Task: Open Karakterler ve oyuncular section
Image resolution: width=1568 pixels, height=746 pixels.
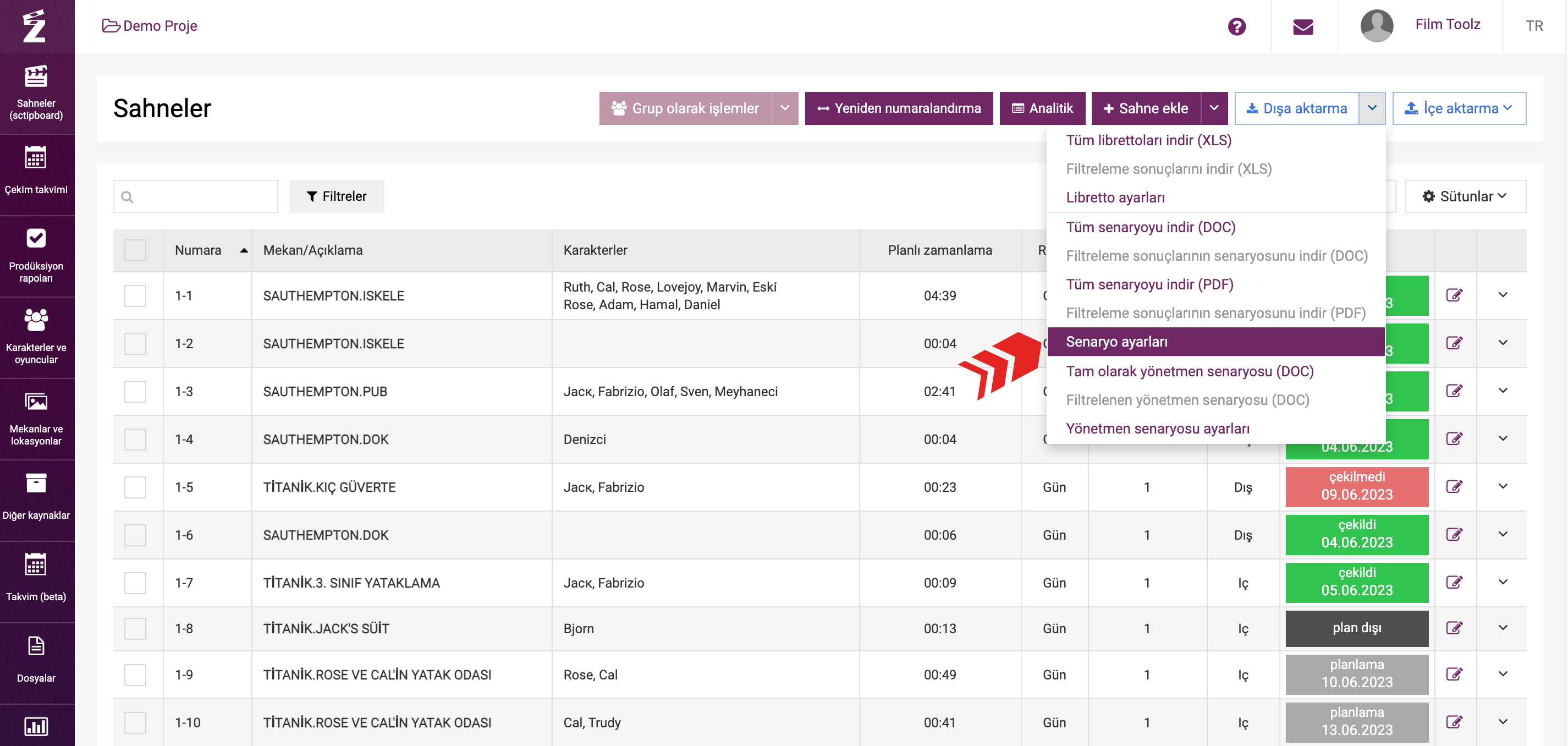Action: tap(36, 337)
